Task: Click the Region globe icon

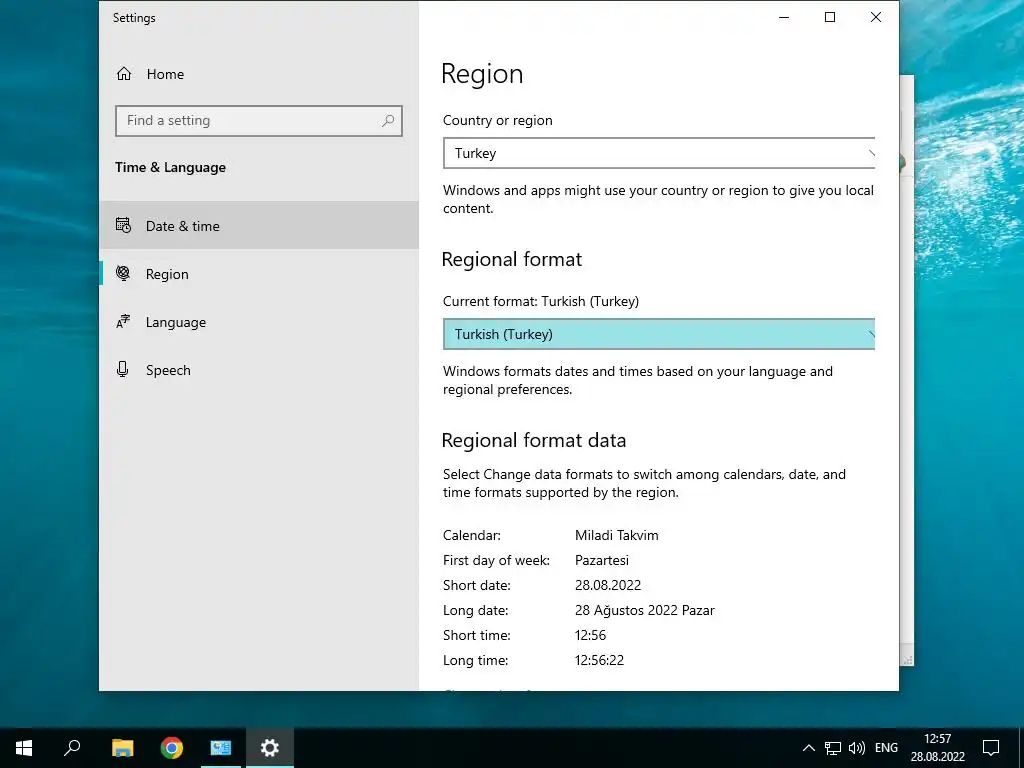Action: click(123, 274)
